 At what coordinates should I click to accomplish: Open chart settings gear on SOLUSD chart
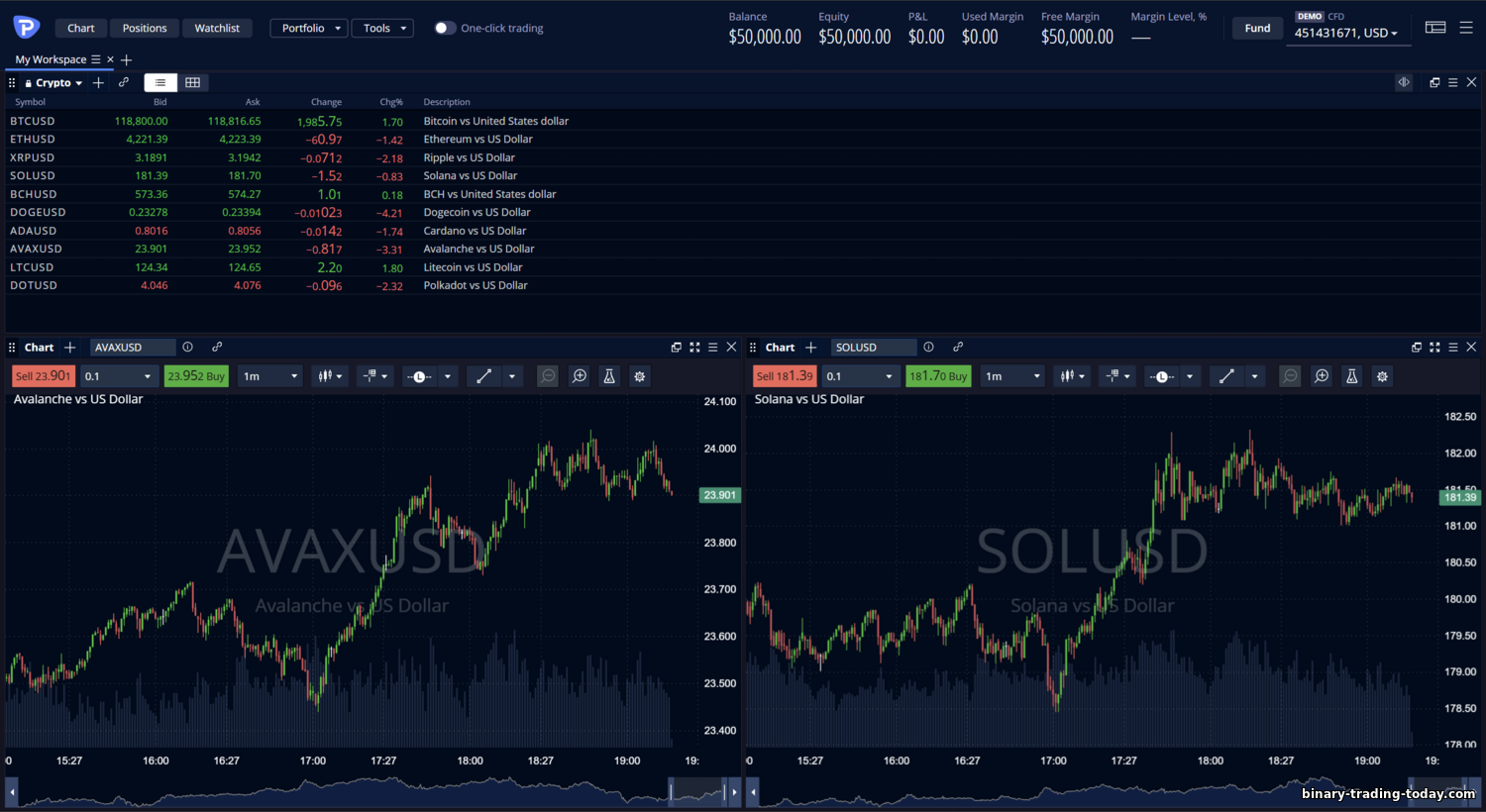pos(1382,376)
